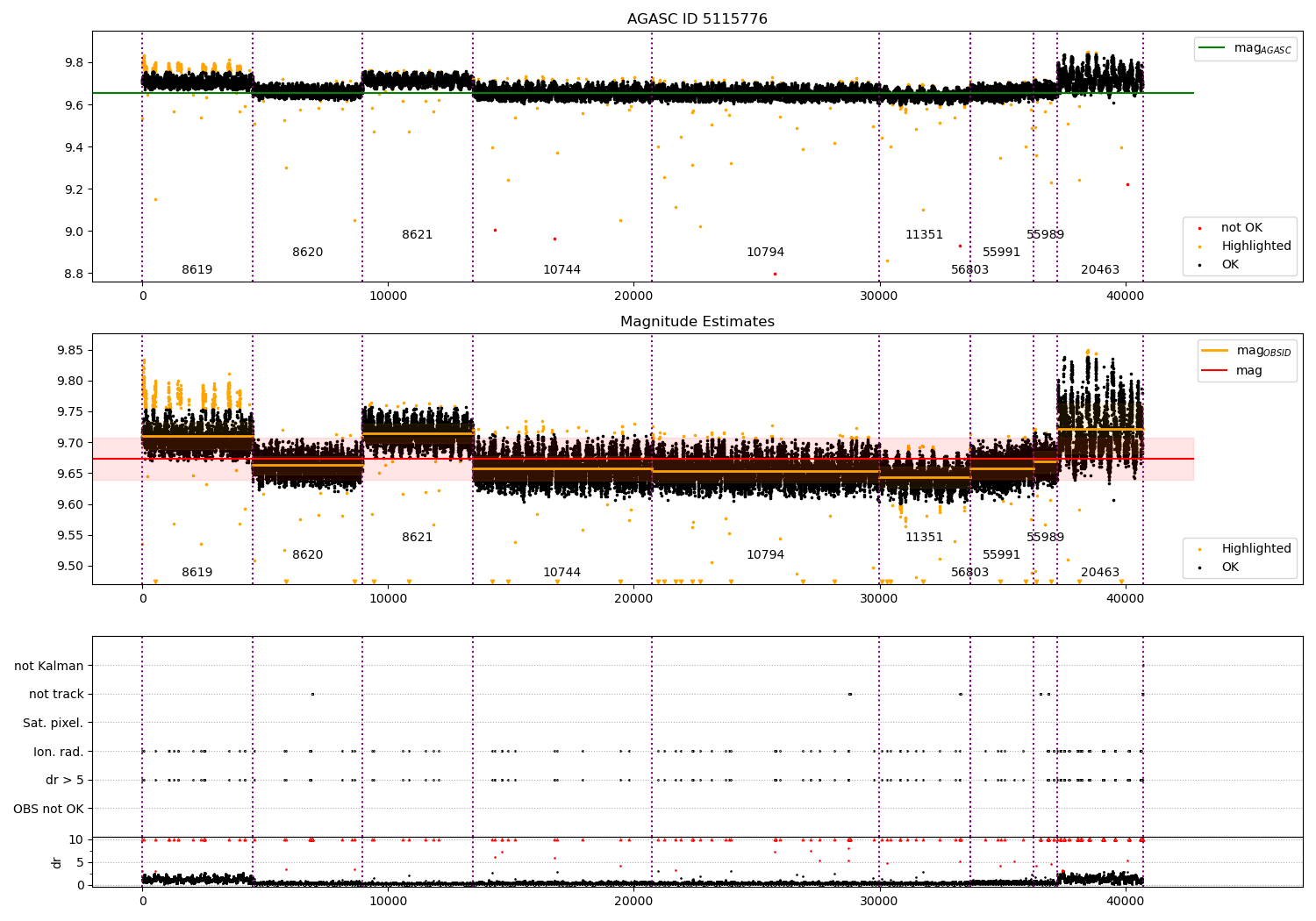
Task: Click obsid label 10744 in top panel
Action: click(x=561, y=270)
